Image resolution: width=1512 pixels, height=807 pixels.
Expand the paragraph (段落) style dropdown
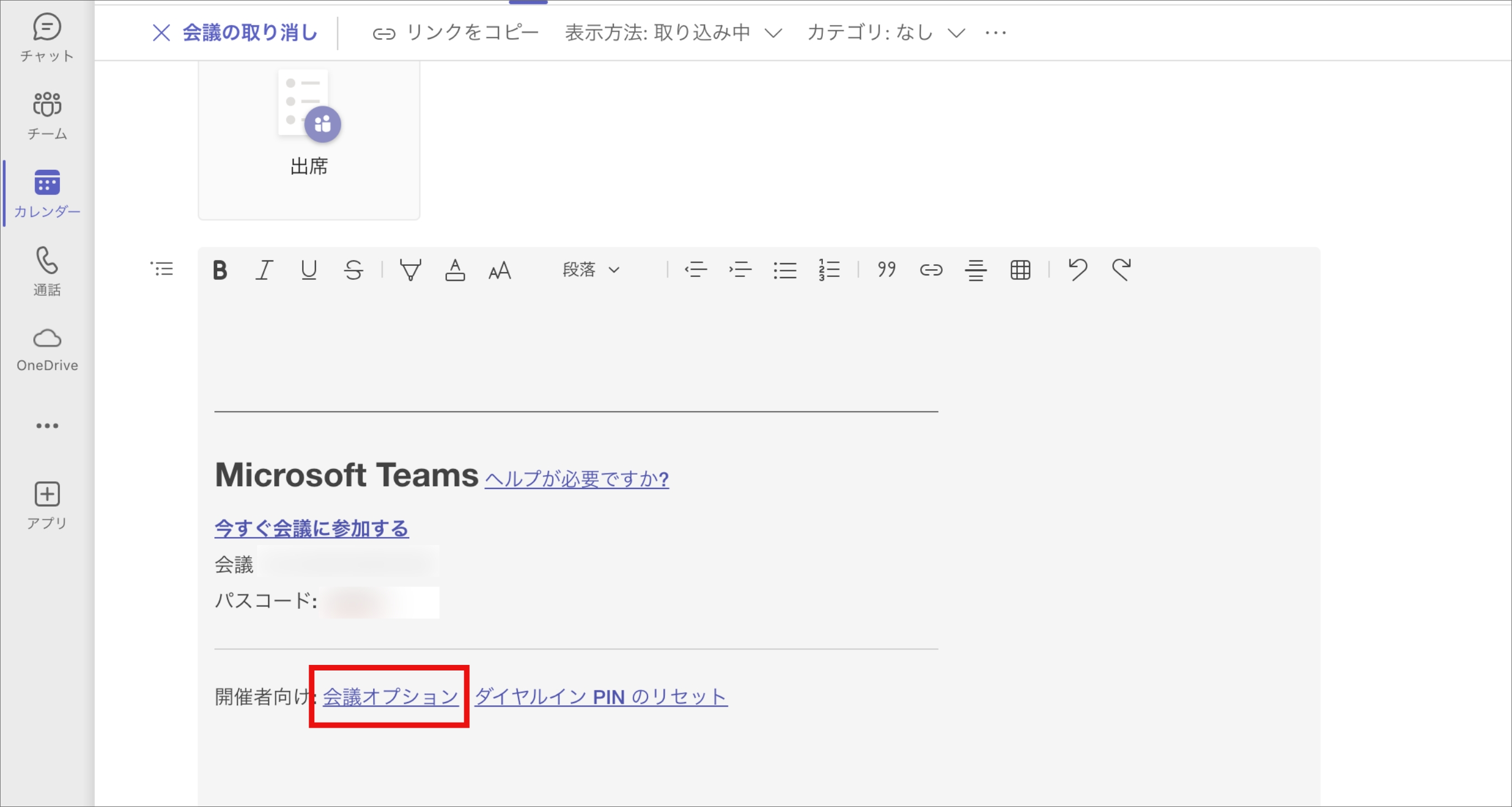[x=592, y=270]
